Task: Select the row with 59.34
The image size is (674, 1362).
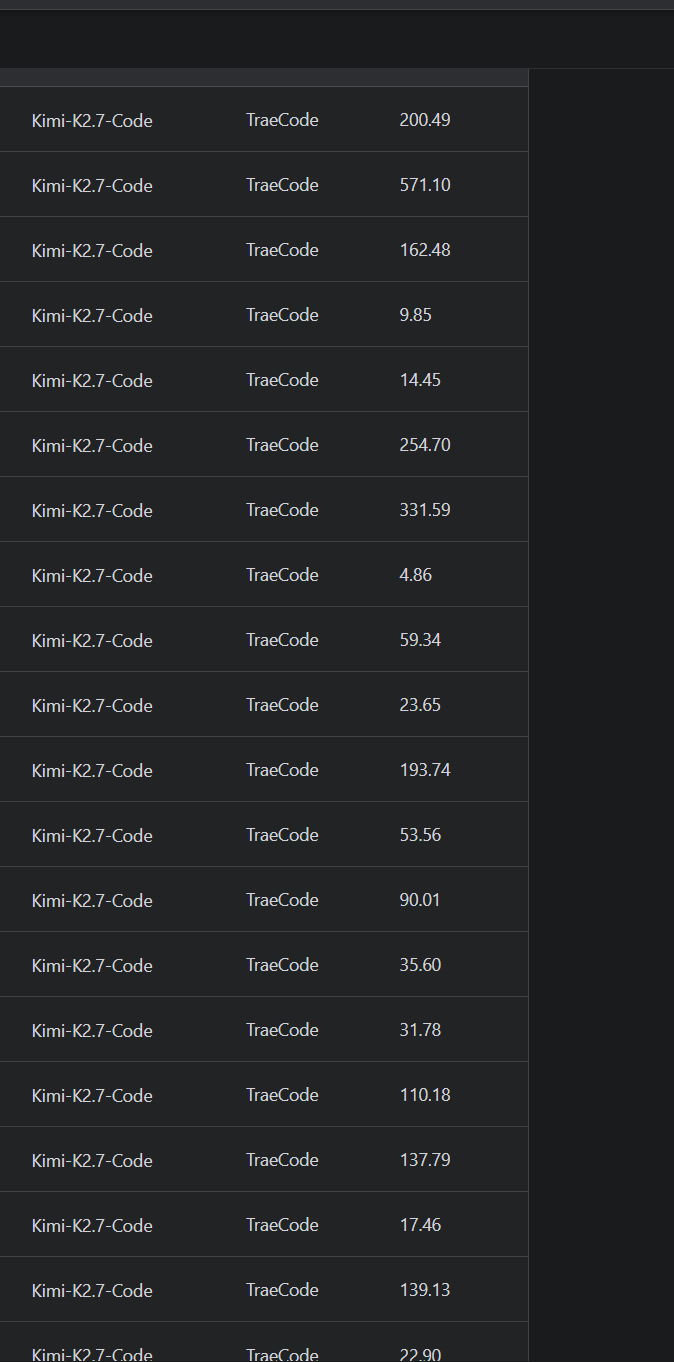Action: click(x=264, y=640)
